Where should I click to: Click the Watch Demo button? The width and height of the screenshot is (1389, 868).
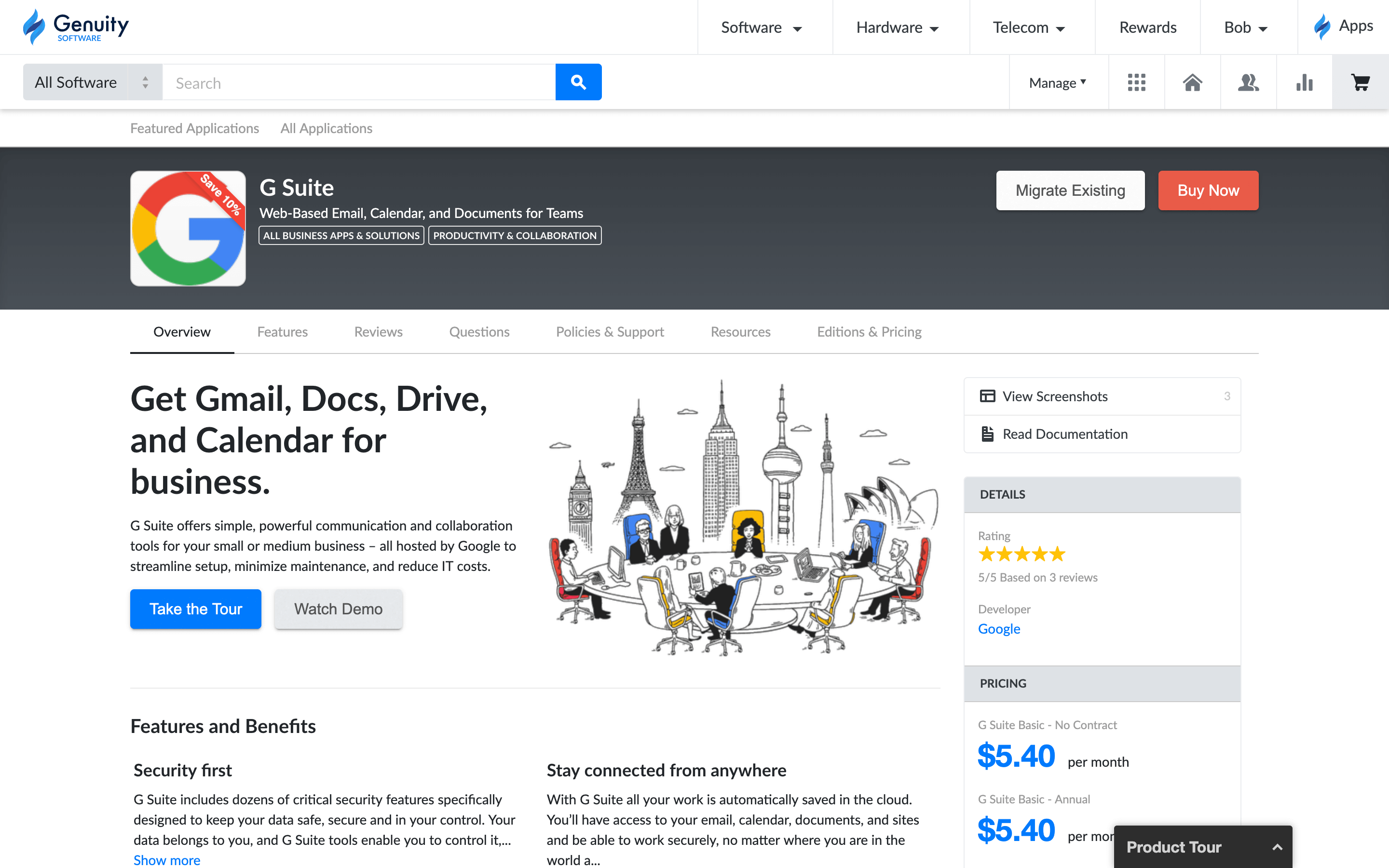(338, 609)
